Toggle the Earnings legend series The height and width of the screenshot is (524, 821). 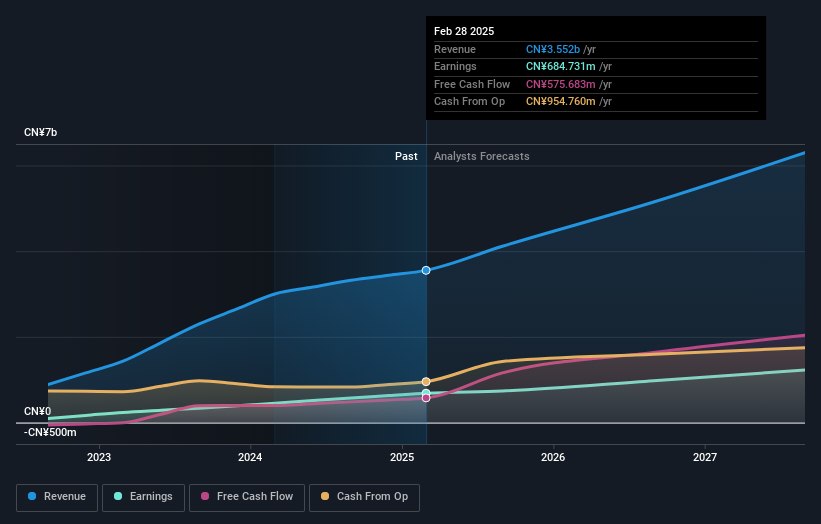143,497
